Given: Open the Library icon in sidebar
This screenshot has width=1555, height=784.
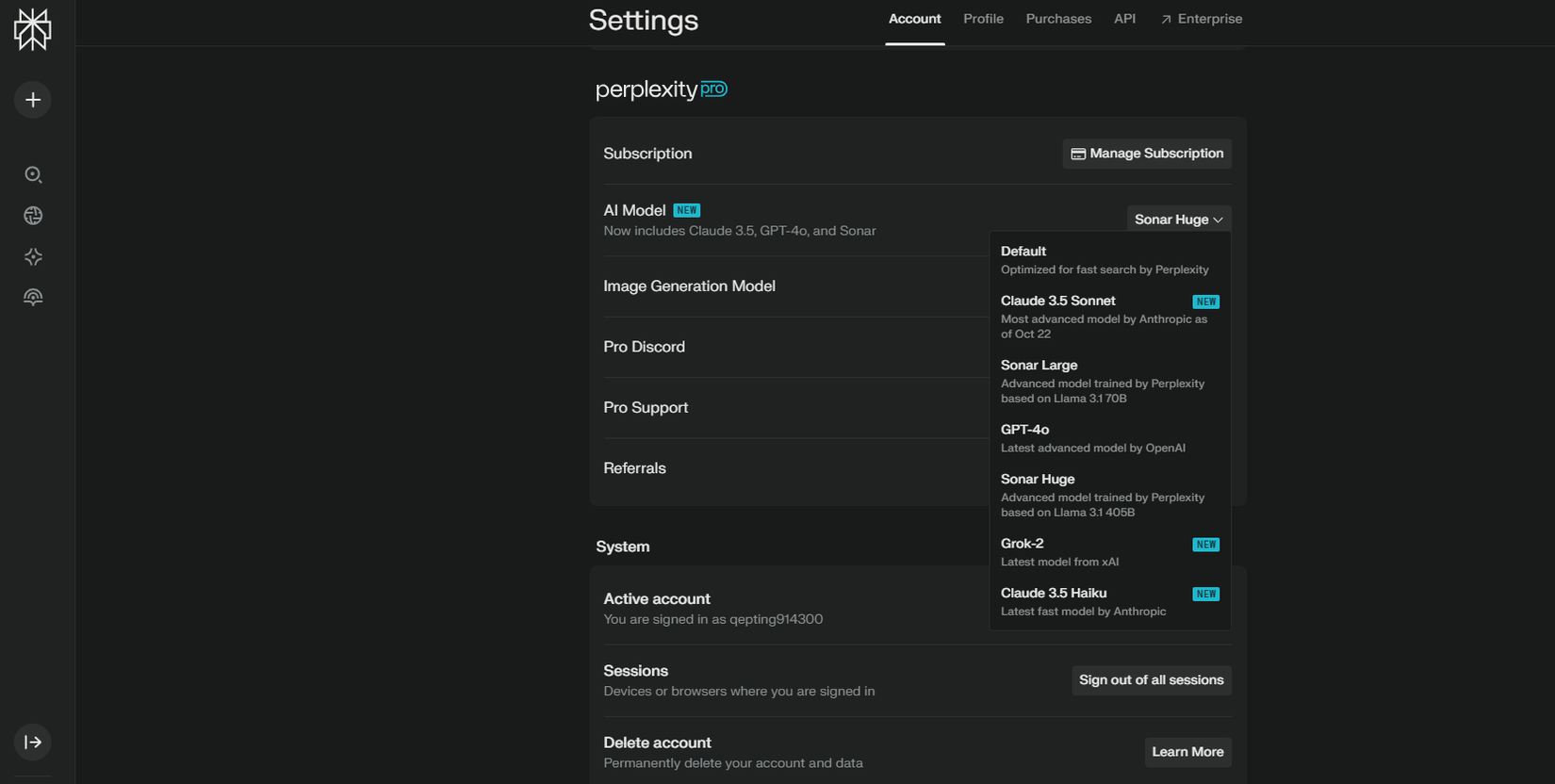Looking at the screenshot, I should pos(33,298).
